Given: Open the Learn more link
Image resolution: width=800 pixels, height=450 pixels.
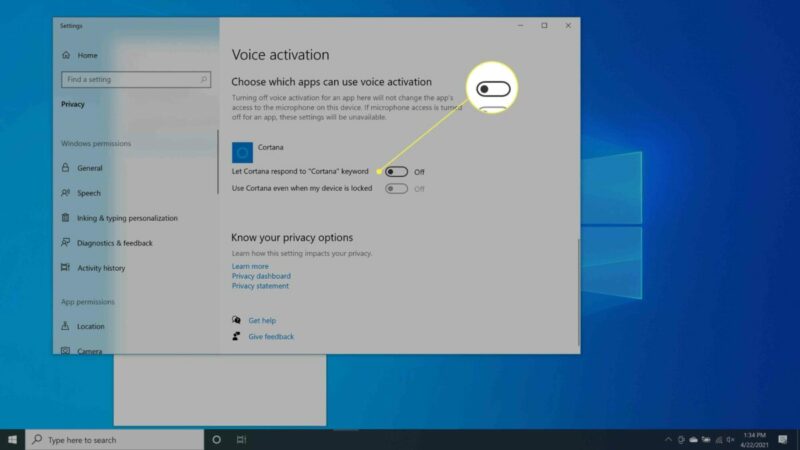Looking at the screenshot, I should (250, 267).
